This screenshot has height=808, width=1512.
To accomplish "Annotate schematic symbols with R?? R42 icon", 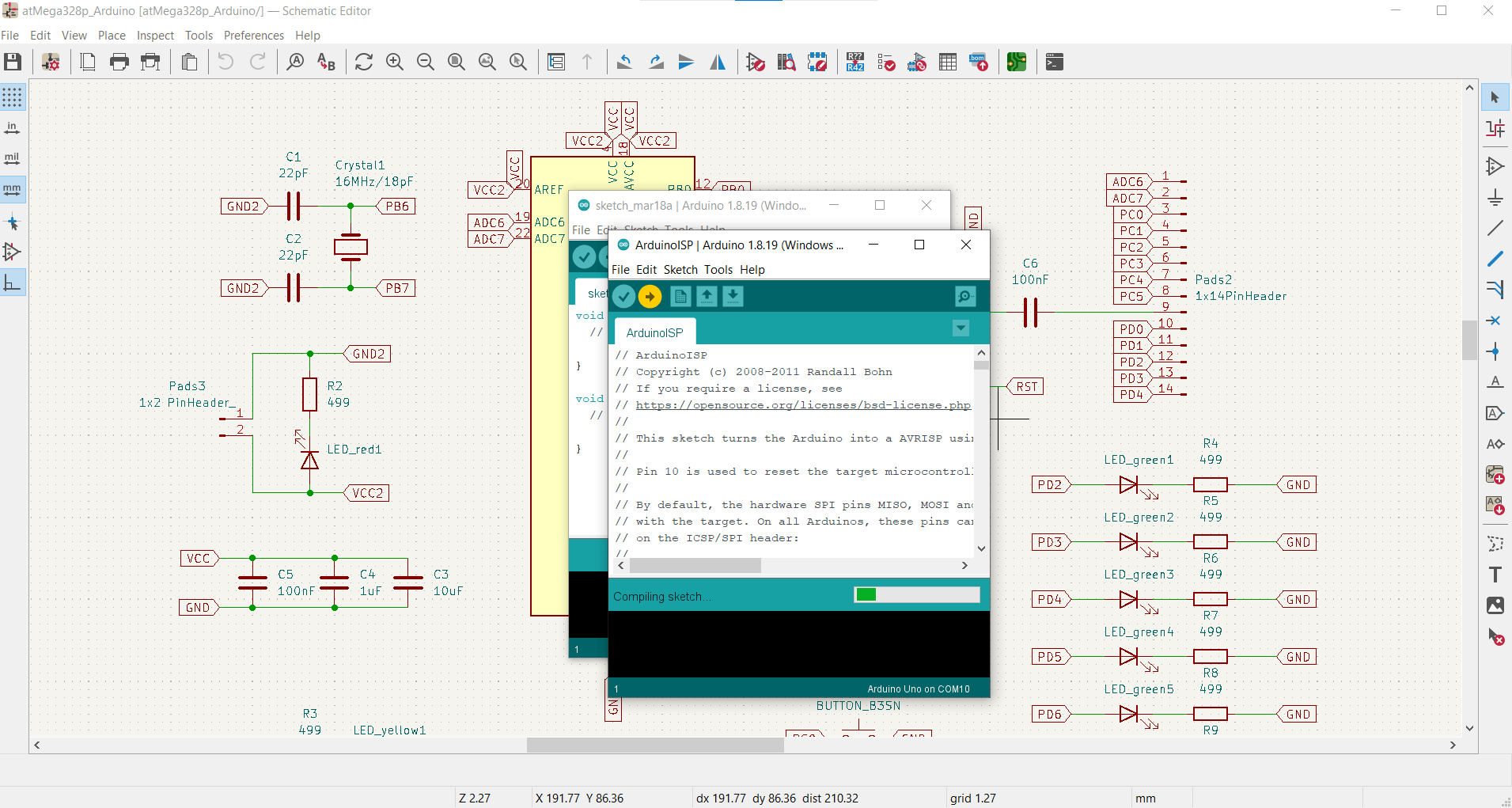I will click(x=855, y=62).
